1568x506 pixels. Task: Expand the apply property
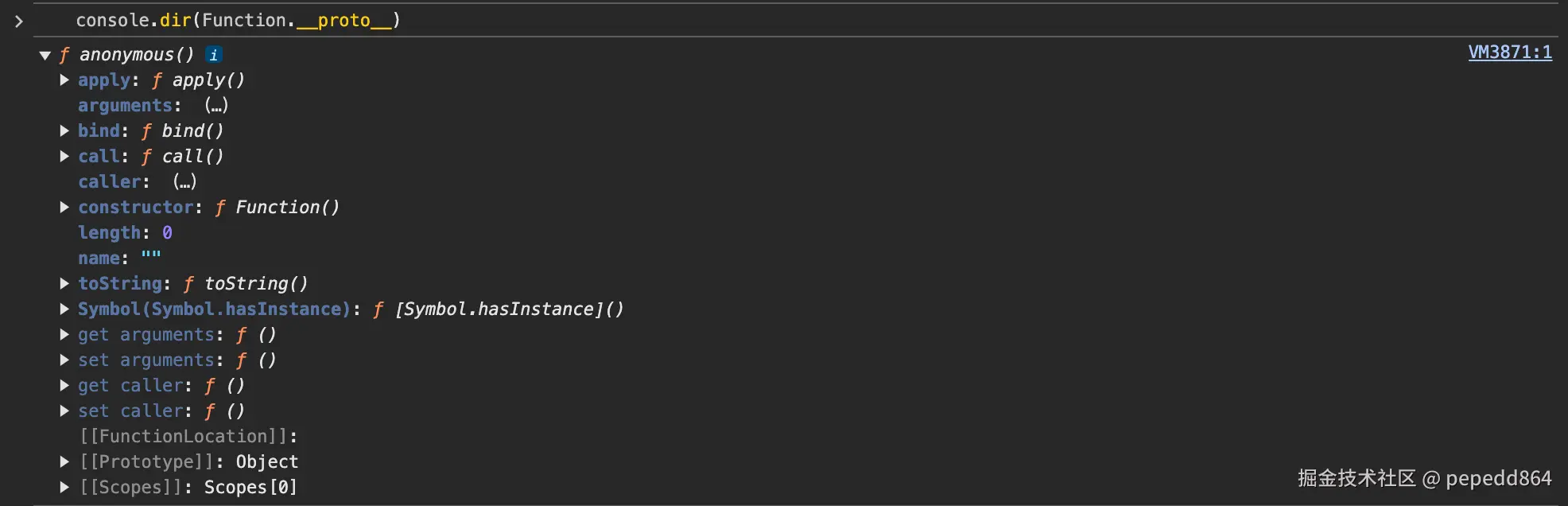[x=65, y=80]
